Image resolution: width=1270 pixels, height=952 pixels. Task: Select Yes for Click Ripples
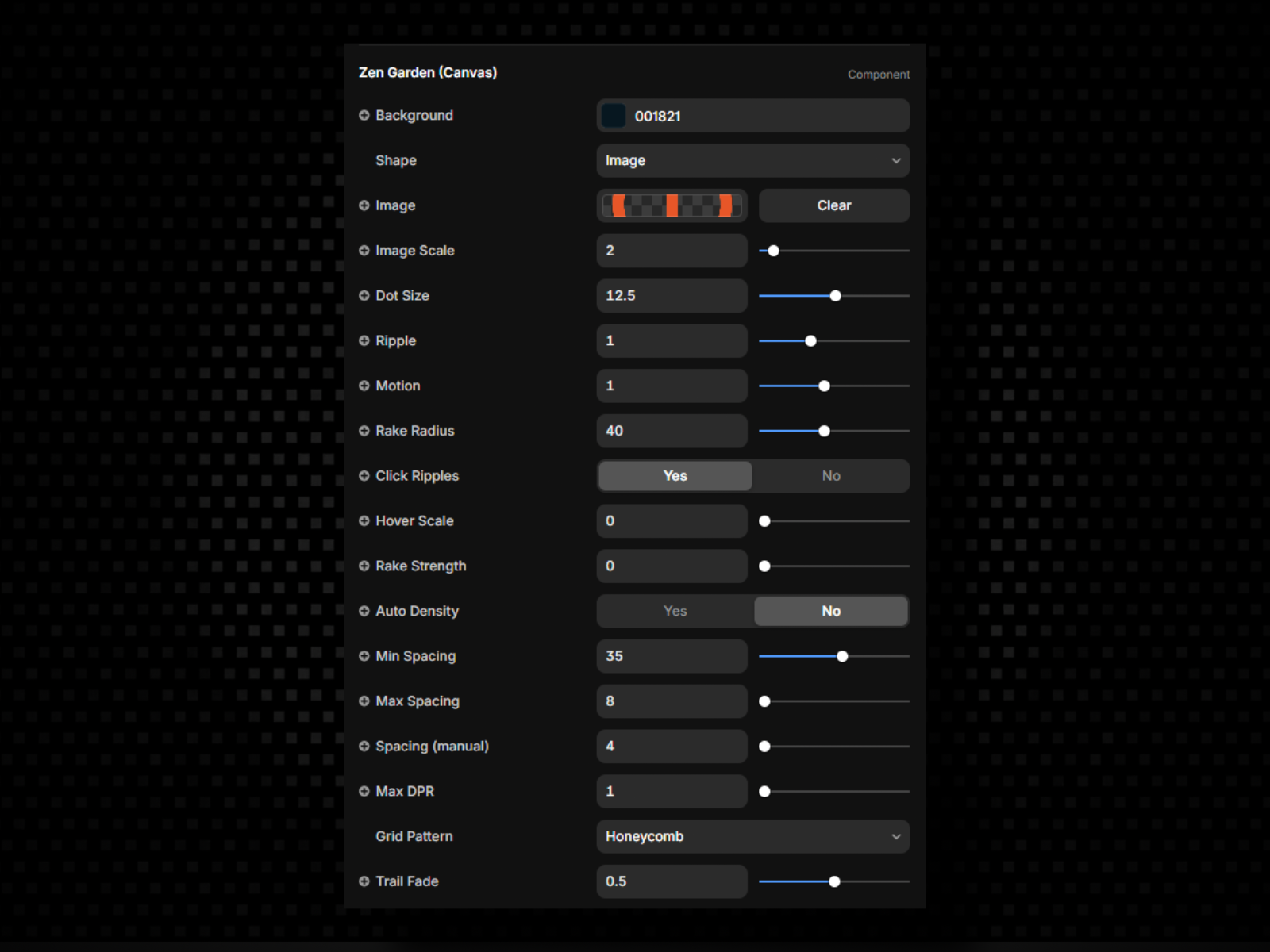pyautogui.click(x=675, y=476)
